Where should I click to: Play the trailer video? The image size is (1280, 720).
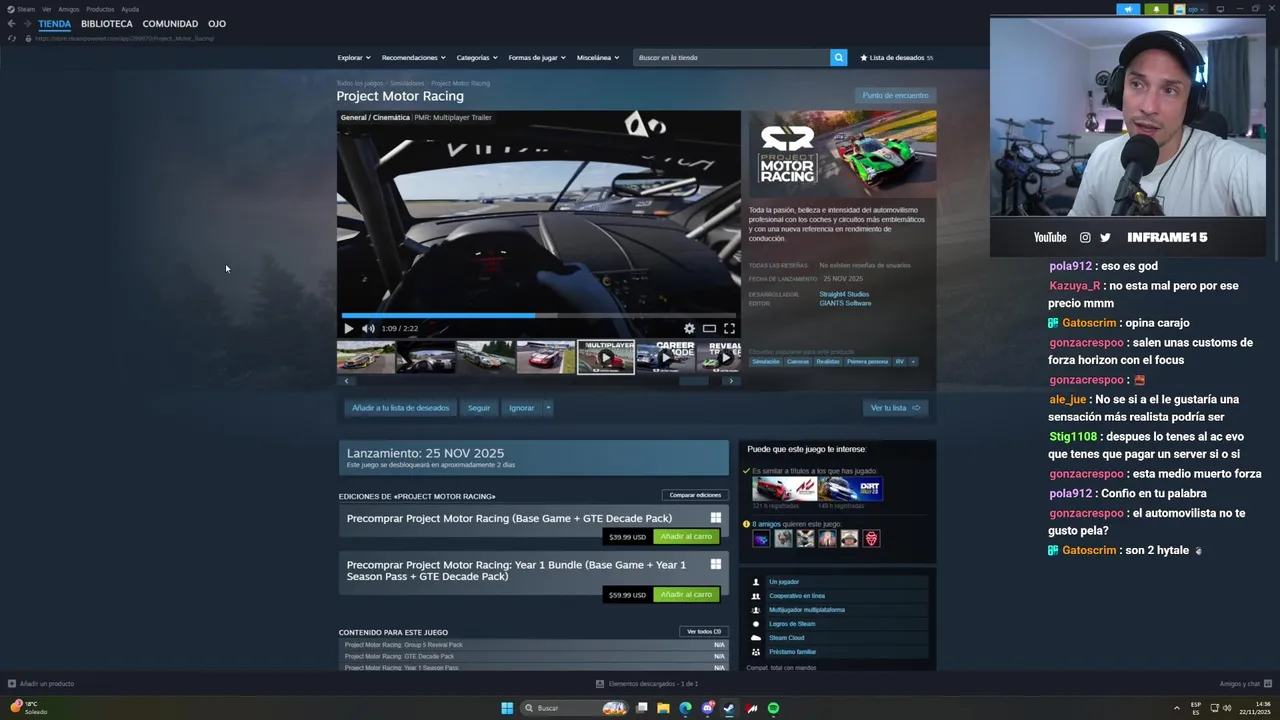348,328
